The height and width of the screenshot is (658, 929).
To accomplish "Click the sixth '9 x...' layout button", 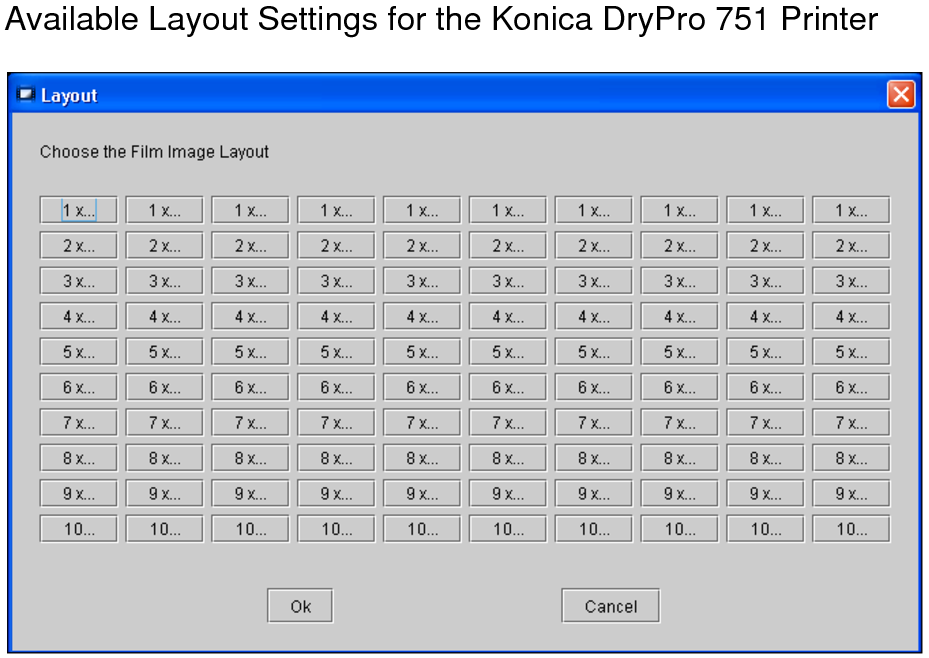I will 508,494.
